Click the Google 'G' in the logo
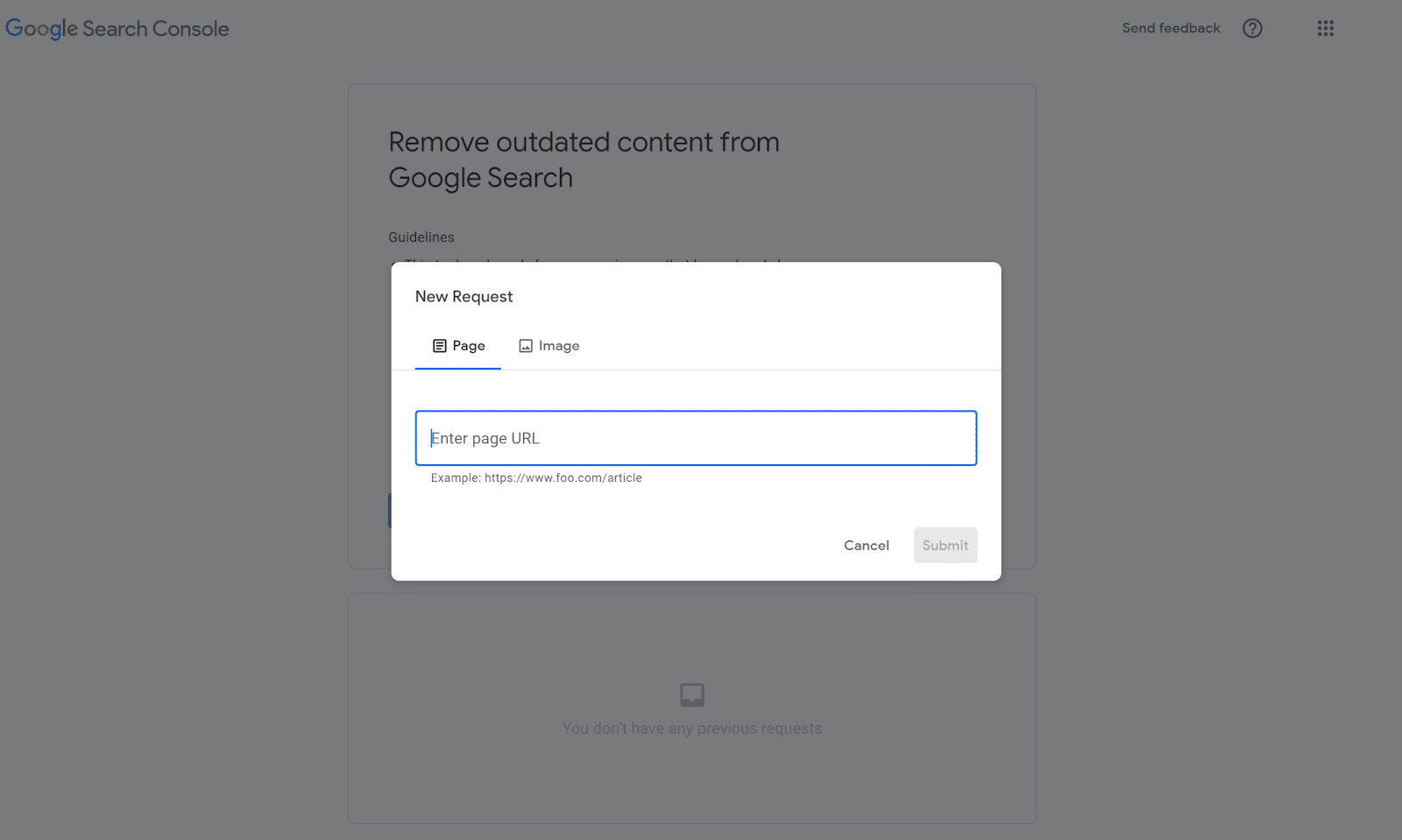Viewport: 1402px width, 840px height. pyautogui.click(x=16, y=28)
